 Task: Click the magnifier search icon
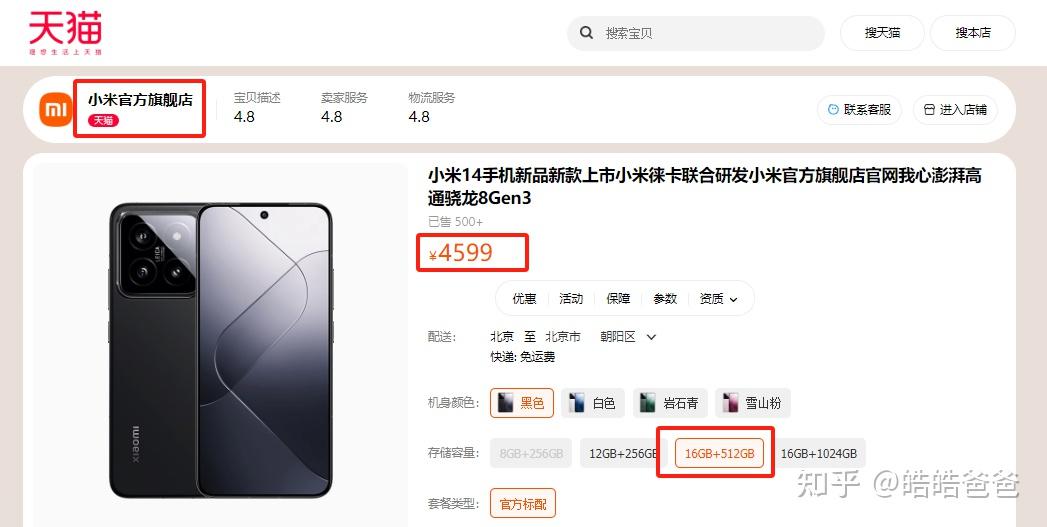(586, 33)
